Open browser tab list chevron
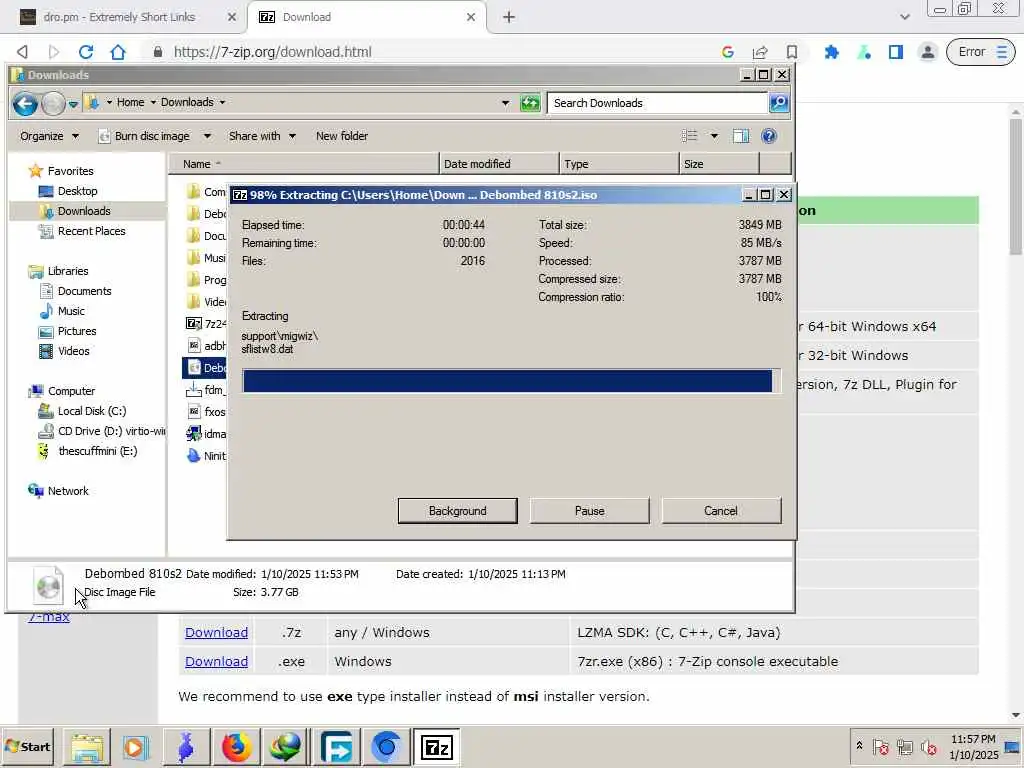1024x768 pixels. click(904, 17)
